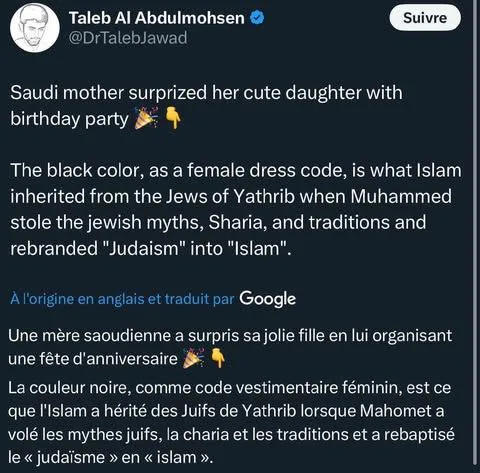
Task: Click the pointing-down hand emoji in English tweet
Action: coord(173,118)
